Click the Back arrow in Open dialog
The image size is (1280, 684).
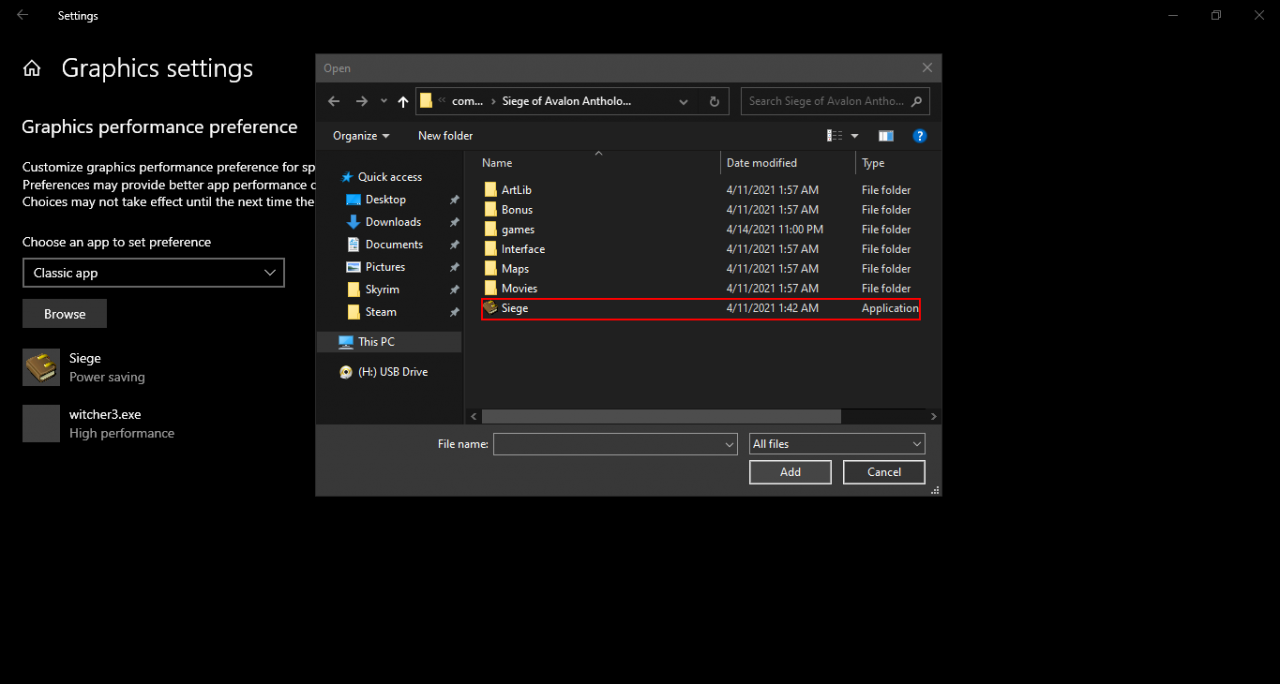coord(334,101)
